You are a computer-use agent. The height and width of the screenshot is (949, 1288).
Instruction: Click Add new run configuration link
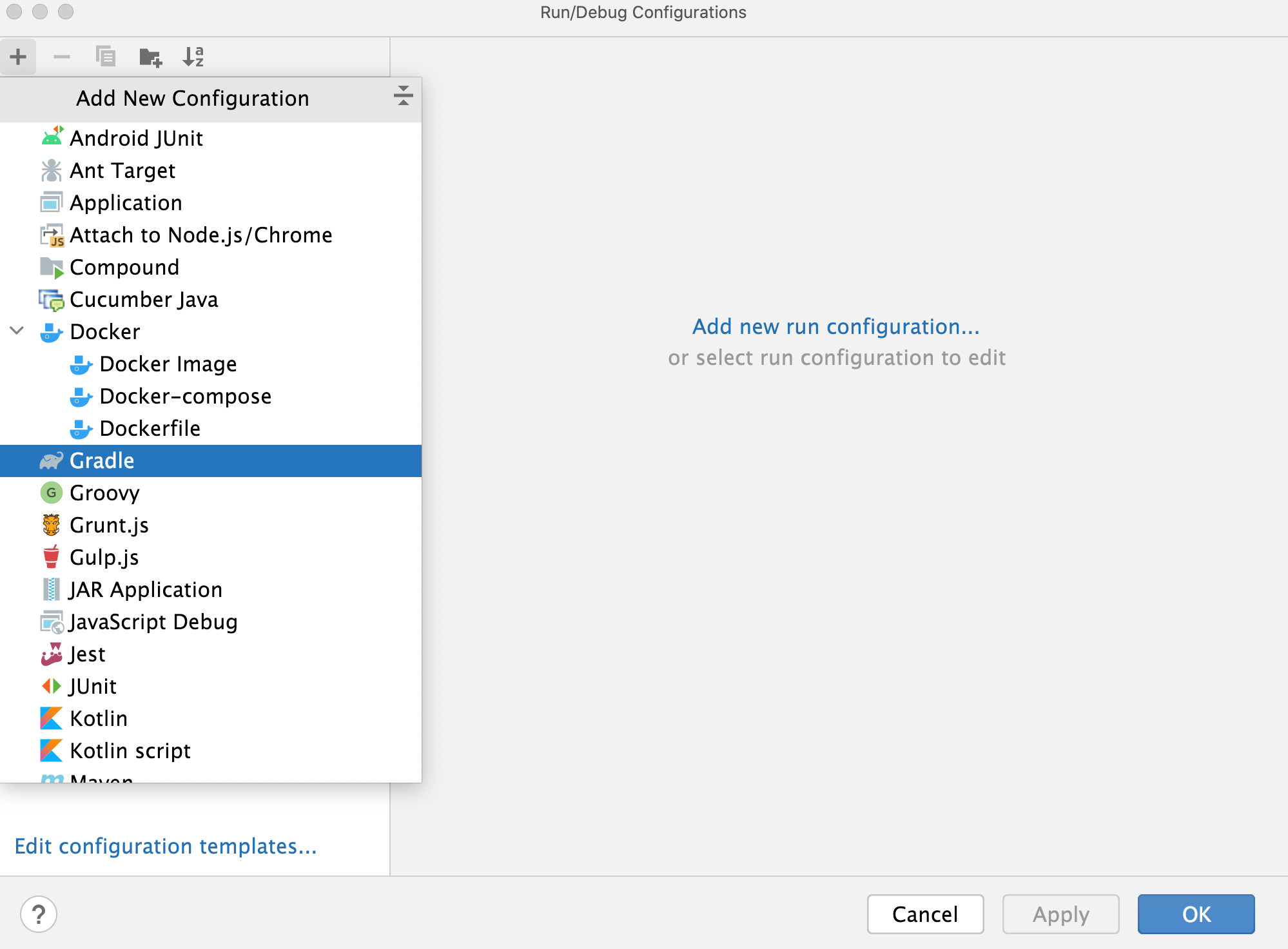[x=835, y=326]
